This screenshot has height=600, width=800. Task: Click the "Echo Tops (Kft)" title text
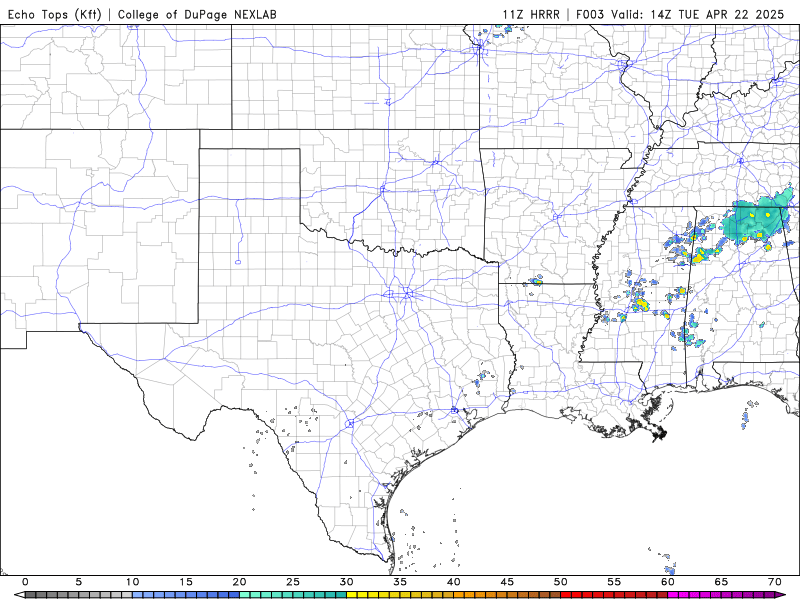(55, 14)
